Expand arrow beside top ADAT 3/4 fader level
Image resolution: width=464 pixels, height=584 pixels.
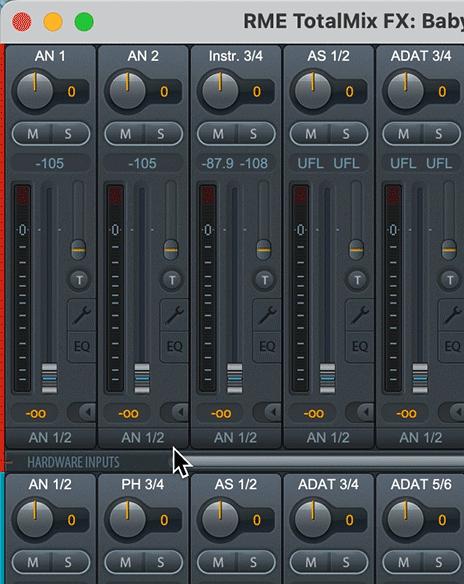tap(452, 412)
